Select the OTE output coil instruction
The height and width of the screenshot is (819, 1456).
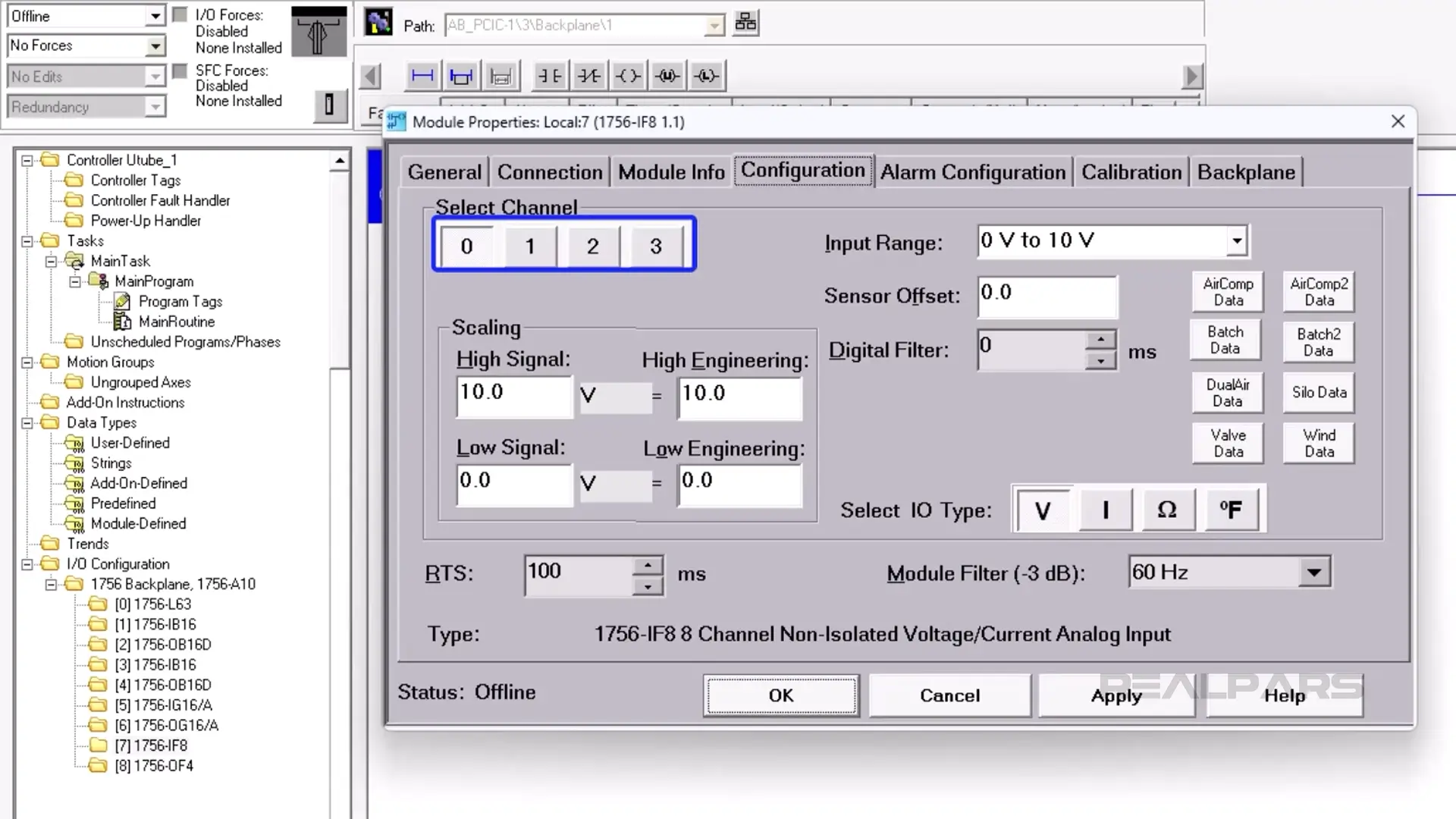coord(627,75)
